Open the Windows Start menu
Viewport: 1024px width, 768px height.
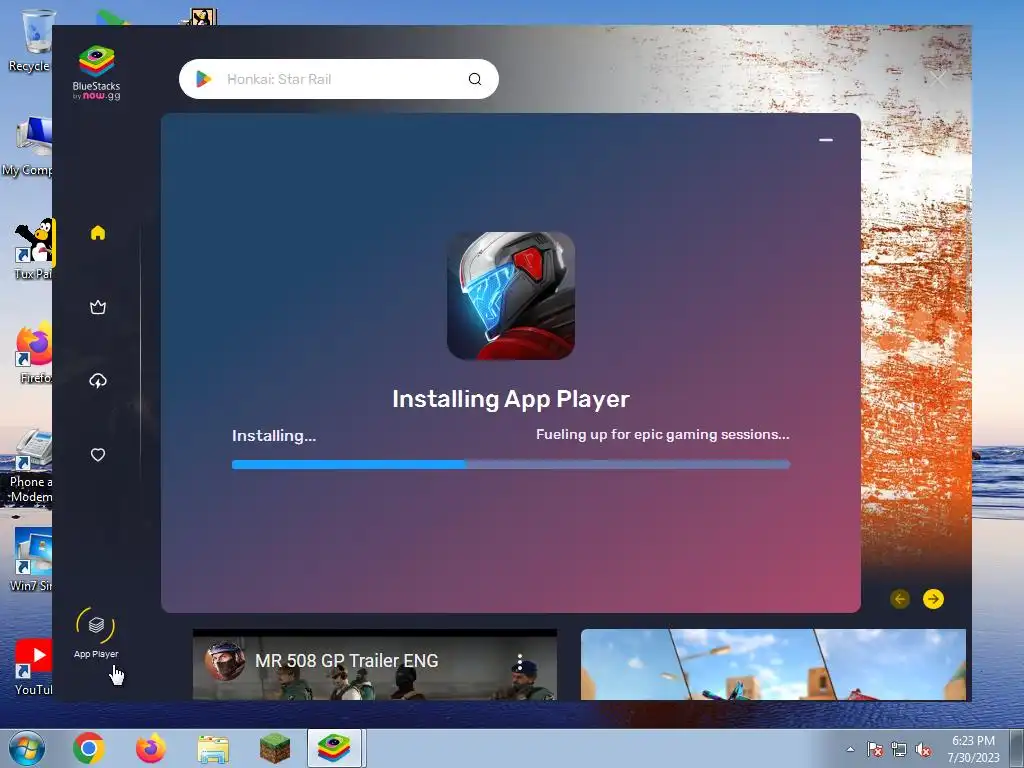click(x=26, y=748)
